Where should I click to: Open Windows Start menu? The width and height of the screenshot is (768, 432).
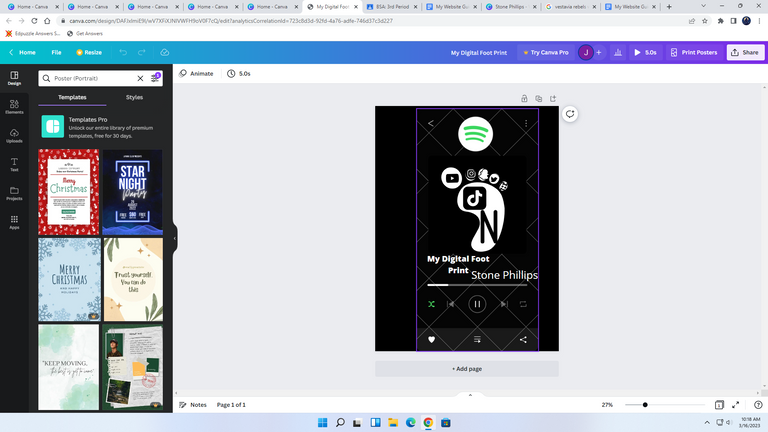(322, 423)
